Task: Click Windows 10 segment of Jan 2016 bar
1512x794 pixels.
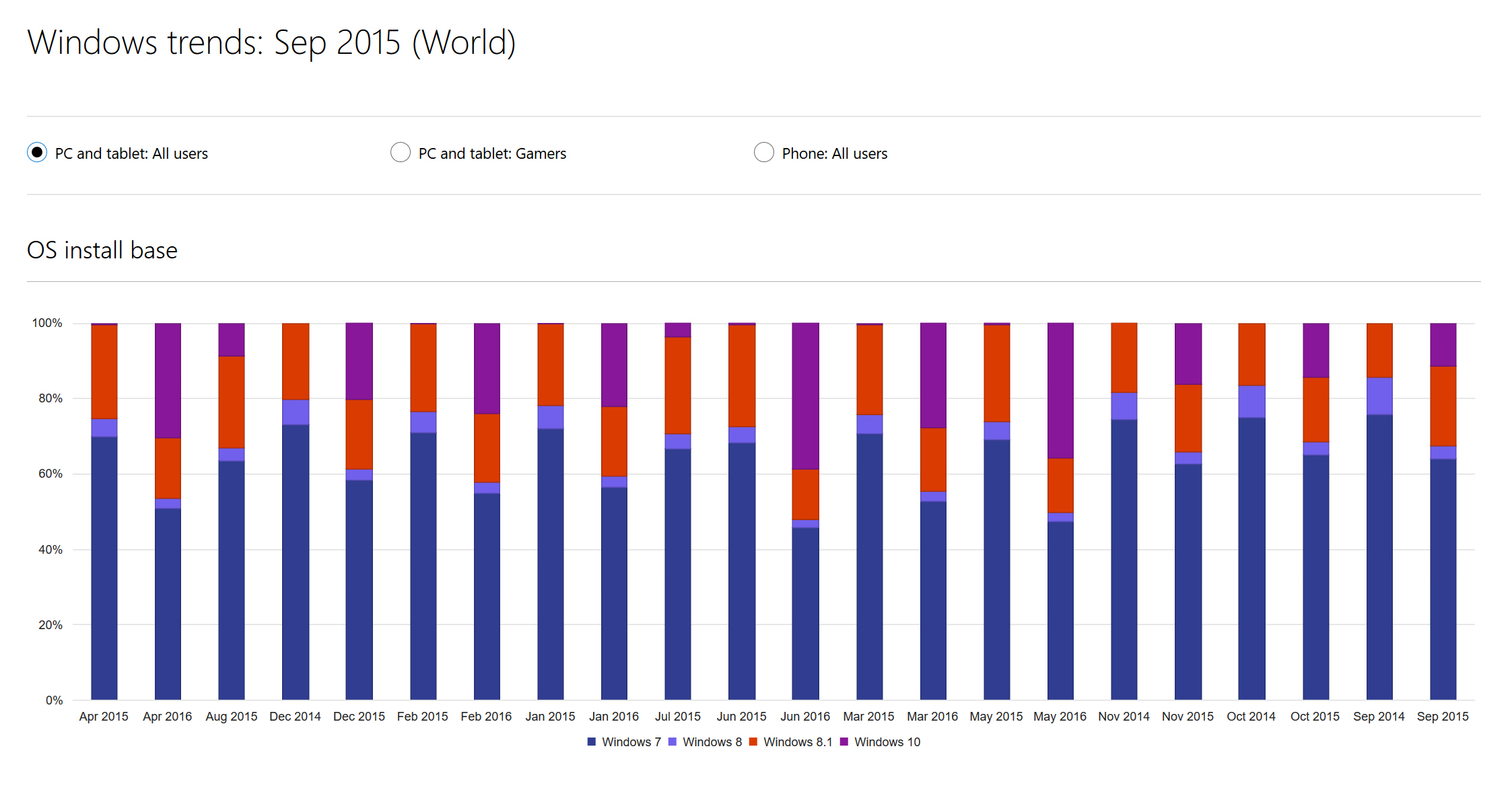Action: 614,365
